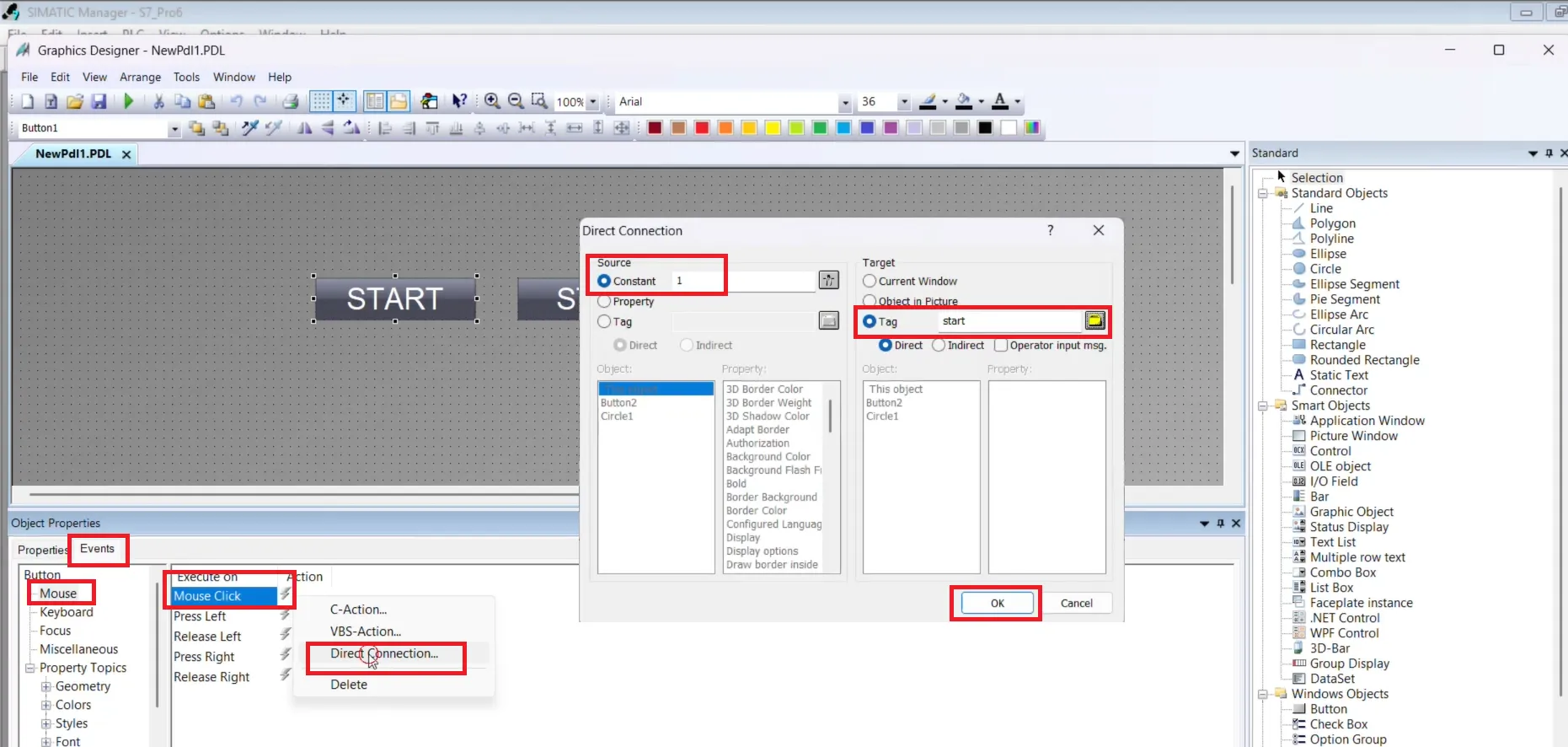Select I/O Field in Smart Objects

pos(1333,481)
